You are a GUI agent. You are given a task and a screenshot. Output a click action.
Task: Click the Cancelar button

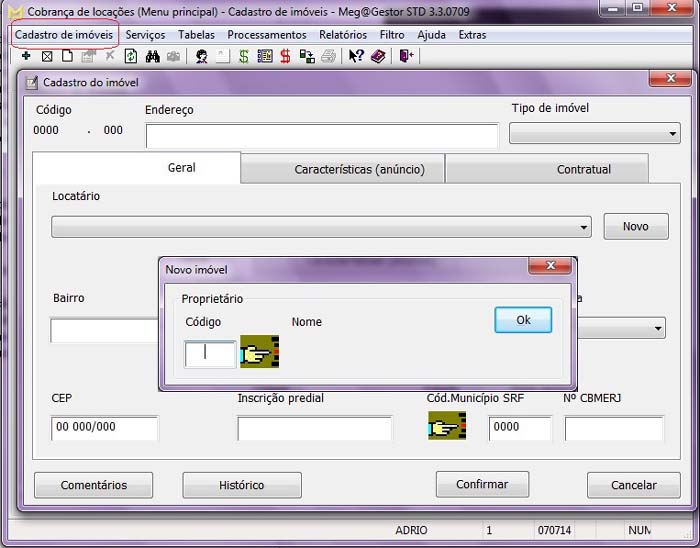633,485
